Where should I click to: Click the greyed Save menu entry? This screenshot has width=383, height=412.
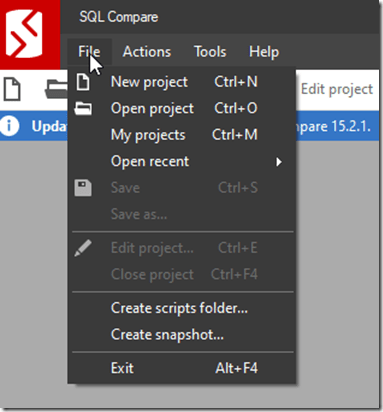pos(182,188)
